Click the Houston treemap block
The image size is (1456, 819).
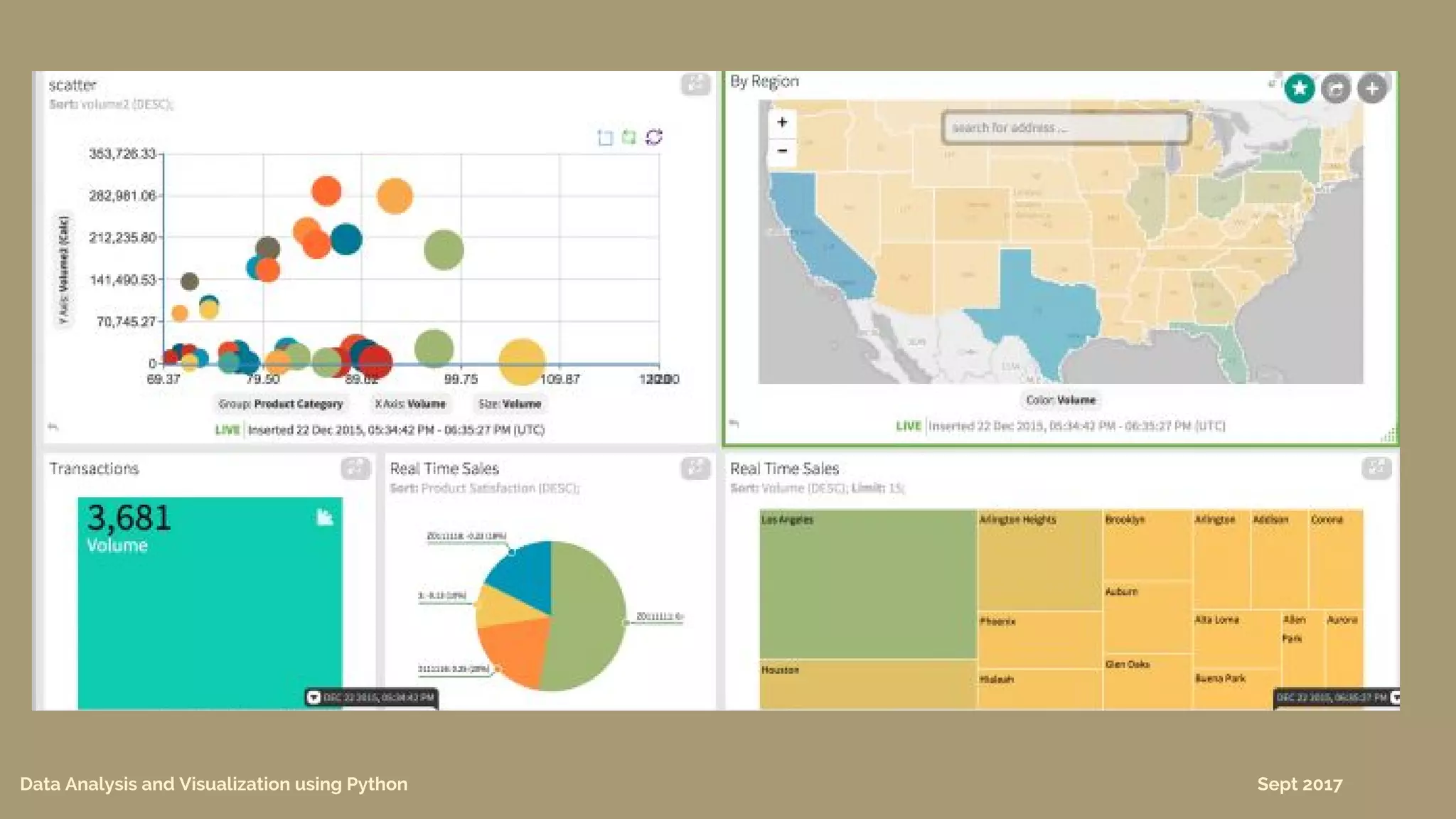pos(867,685)
